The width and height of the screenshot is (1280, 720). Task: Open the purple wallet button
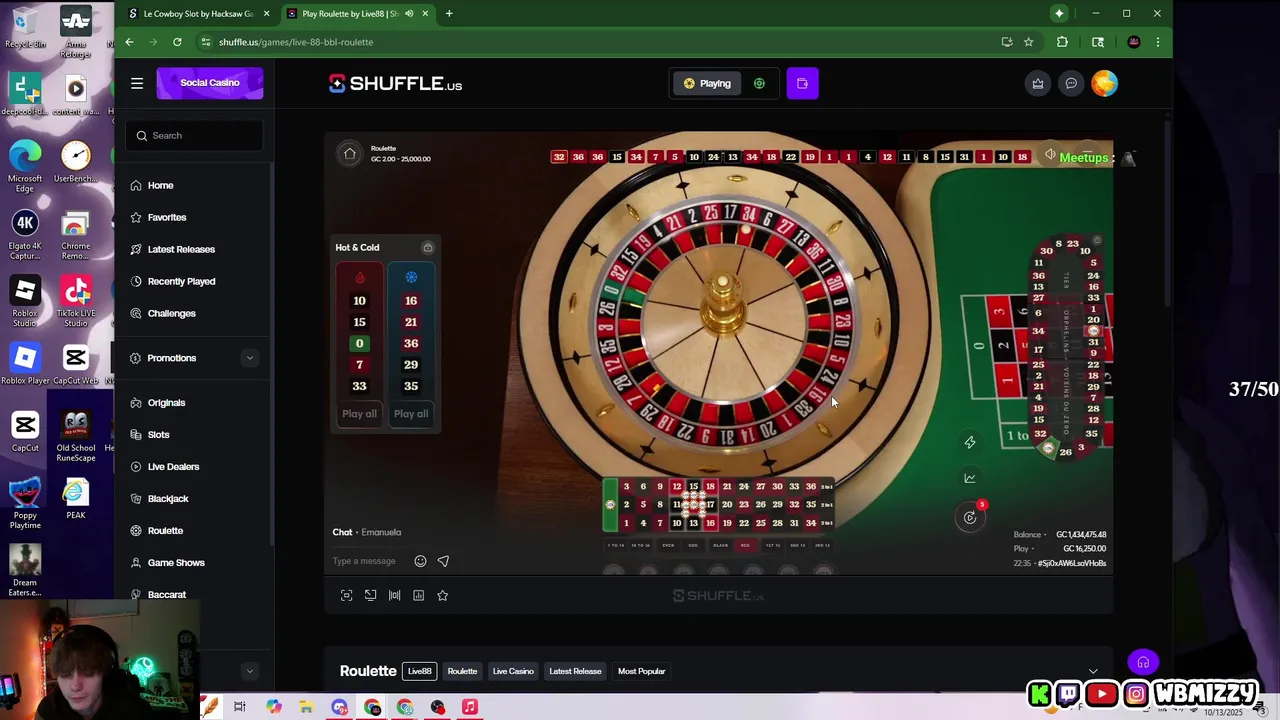click(x=802, y=83)
